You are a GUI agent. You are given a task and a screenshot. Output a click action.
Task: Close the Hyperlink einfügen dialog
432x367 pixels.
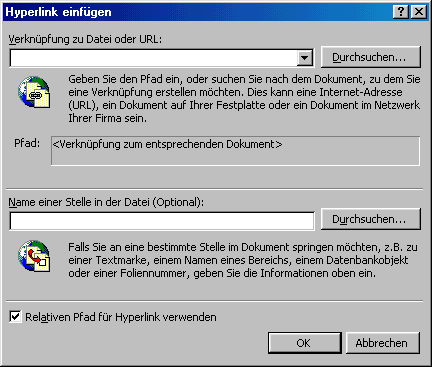[x=419, y=12]
